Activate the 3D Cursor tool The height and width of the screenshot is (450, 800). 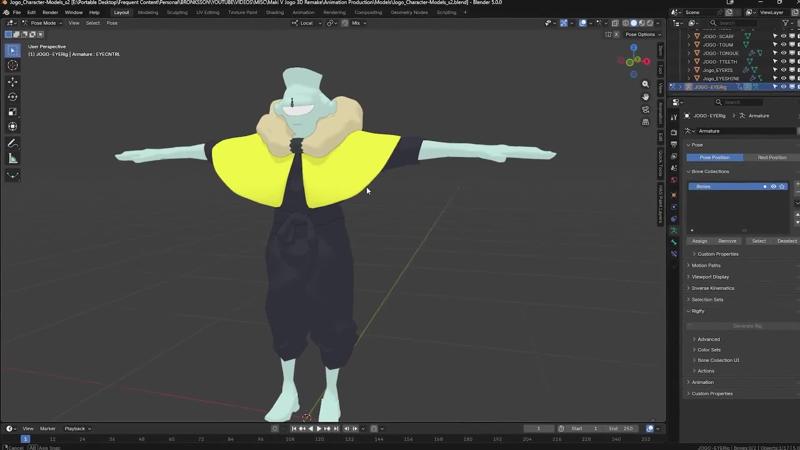coord(13,65)
